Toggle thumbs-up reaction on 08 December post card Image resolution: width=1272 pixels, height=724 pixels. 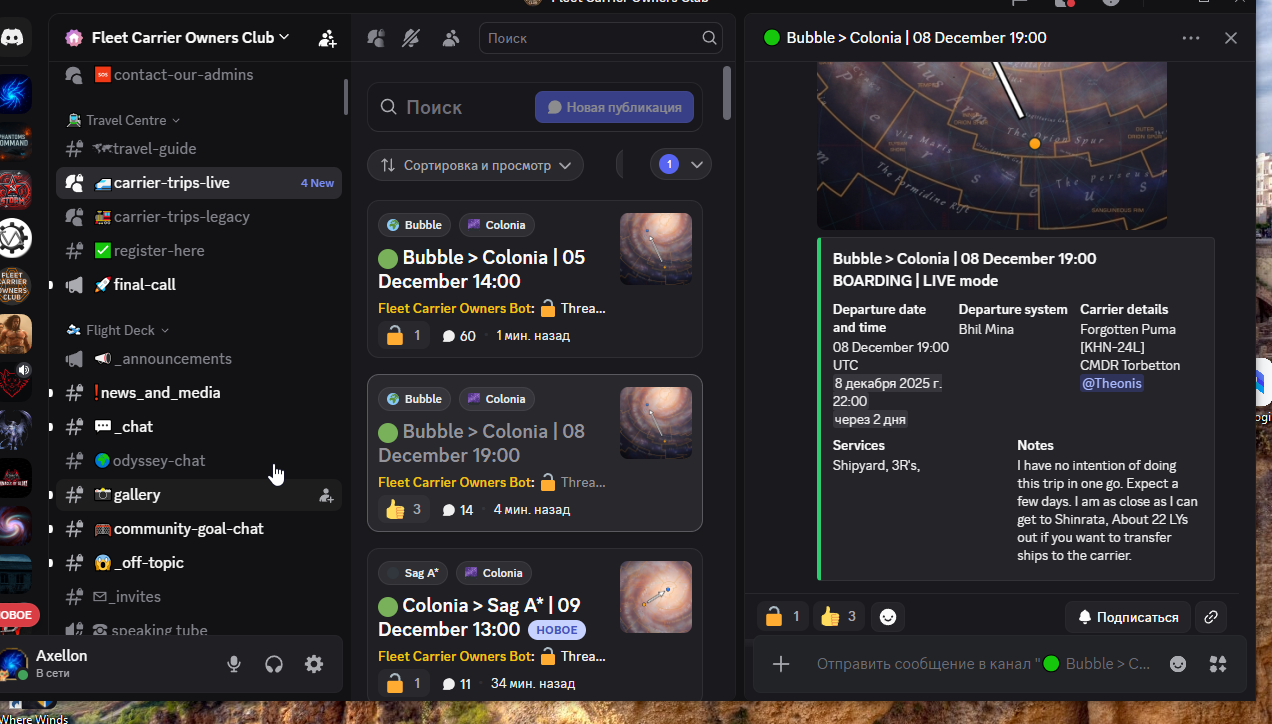tap(404, 510)
